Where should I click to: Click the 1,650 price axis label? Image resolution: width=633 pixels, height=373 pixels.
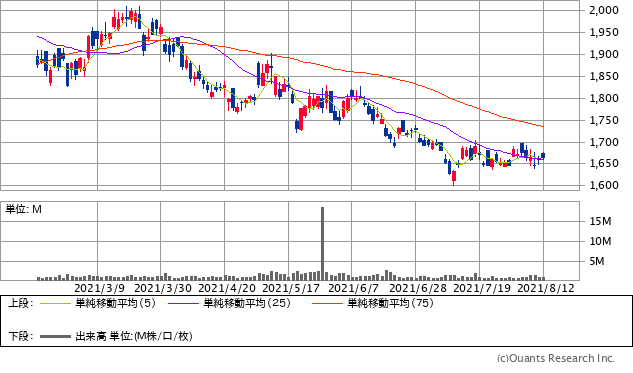point(604,163)
